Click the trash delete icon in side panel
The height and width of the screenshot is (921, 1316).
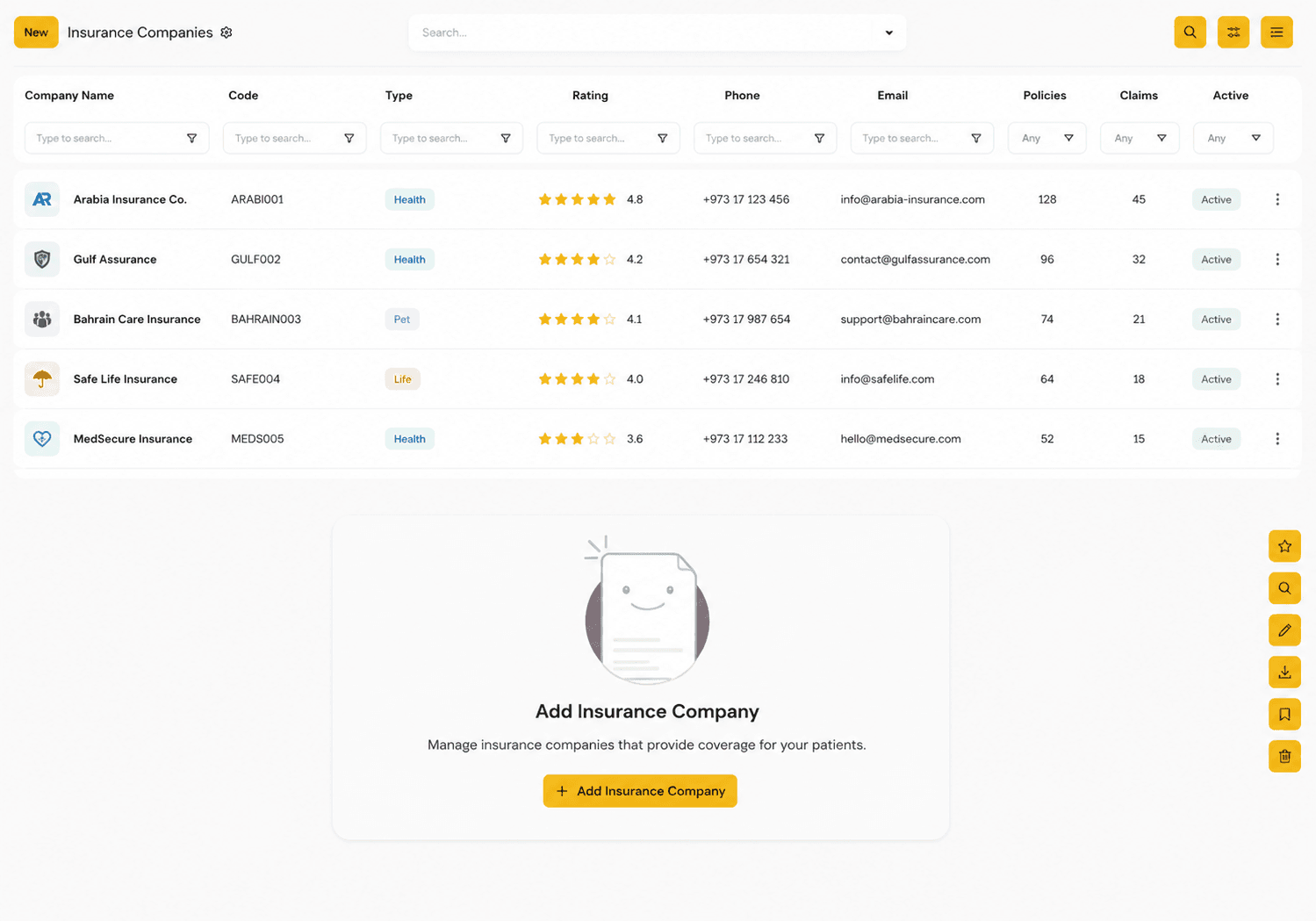click(x=1284, y=757)
